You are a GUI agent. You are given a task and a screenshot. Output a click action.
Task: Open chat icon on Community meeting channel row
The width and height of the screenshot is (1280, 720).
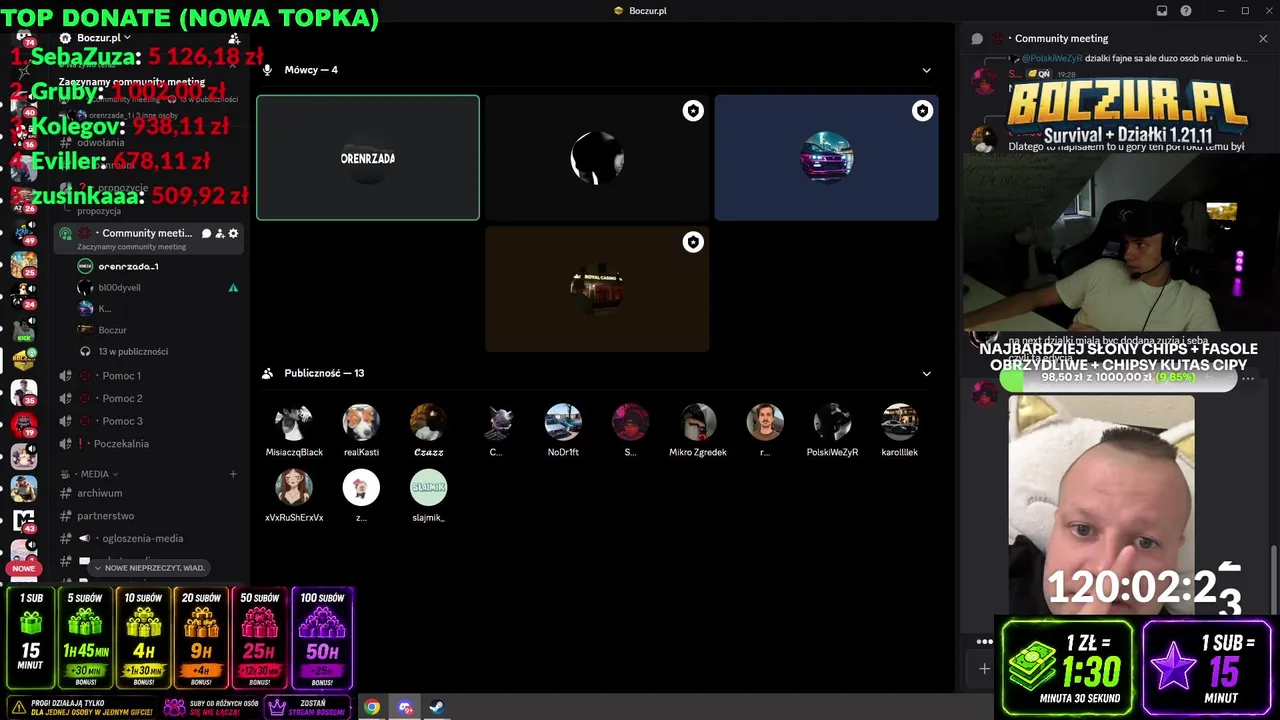tap(206, 234)
